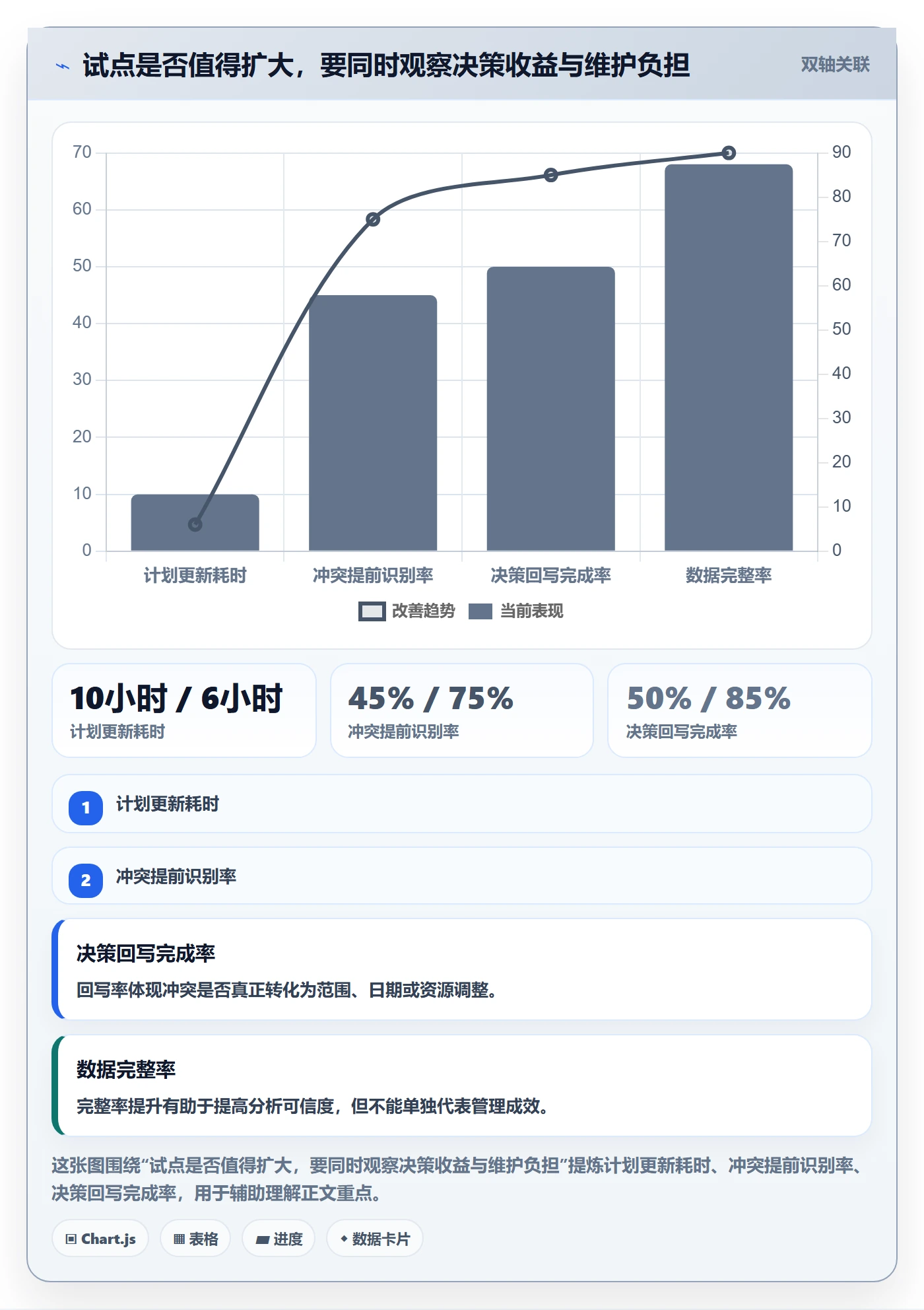The image size is (924, 1310).
Task: Select the 10小时 / 6小时 data card
Action: point(184,710)
